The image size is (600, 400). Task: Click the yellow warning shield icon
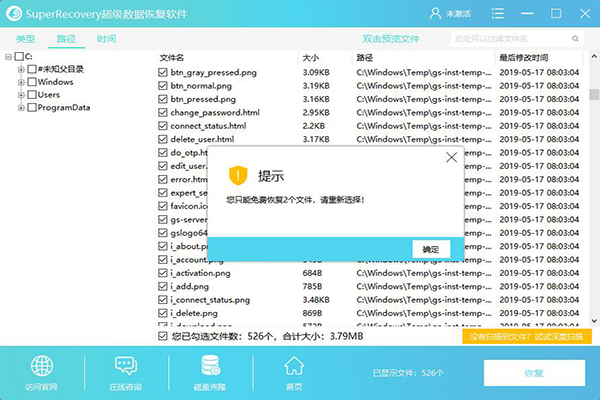pos(238,175)
